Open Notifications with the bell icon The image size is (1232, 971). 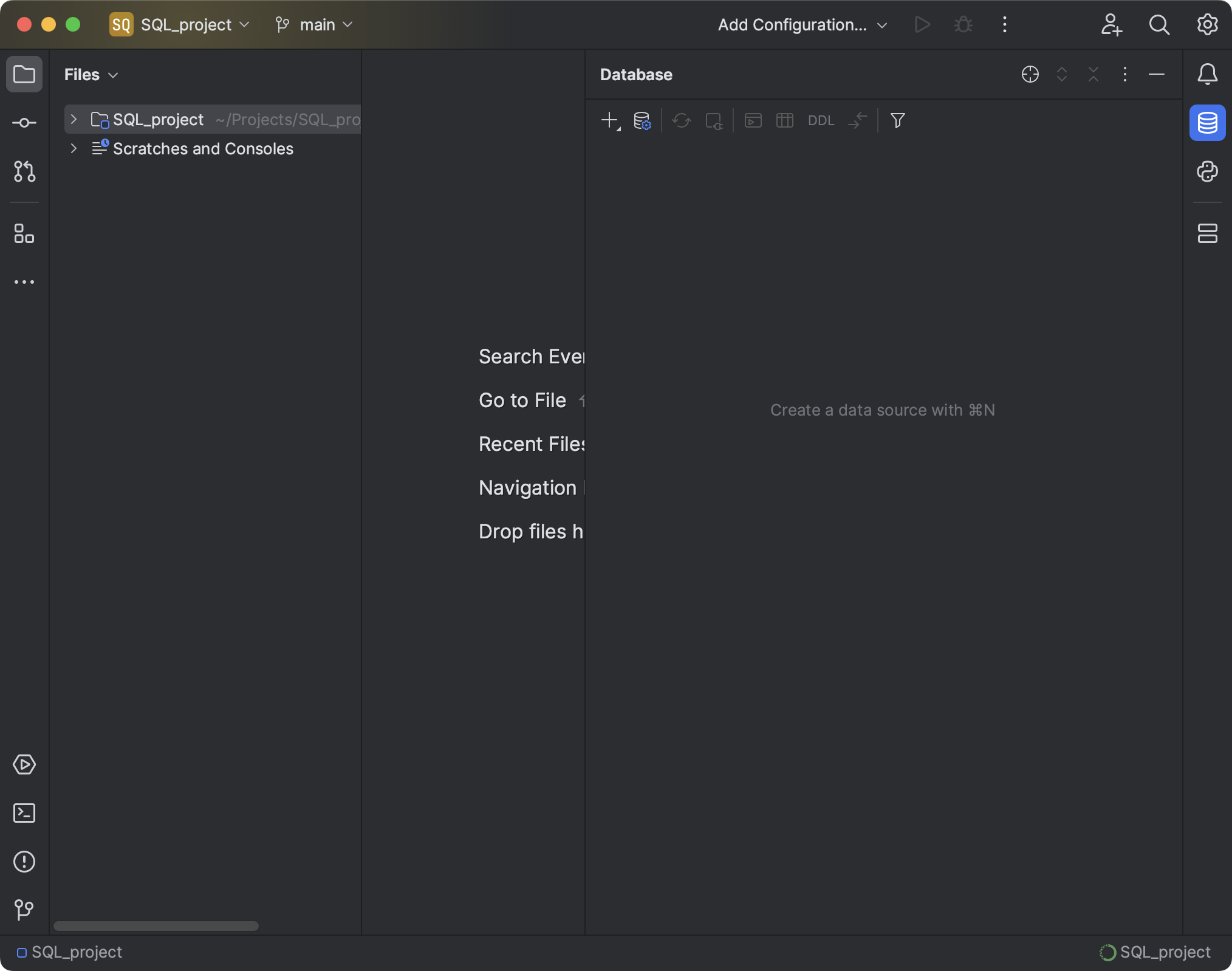point(1206,74)
